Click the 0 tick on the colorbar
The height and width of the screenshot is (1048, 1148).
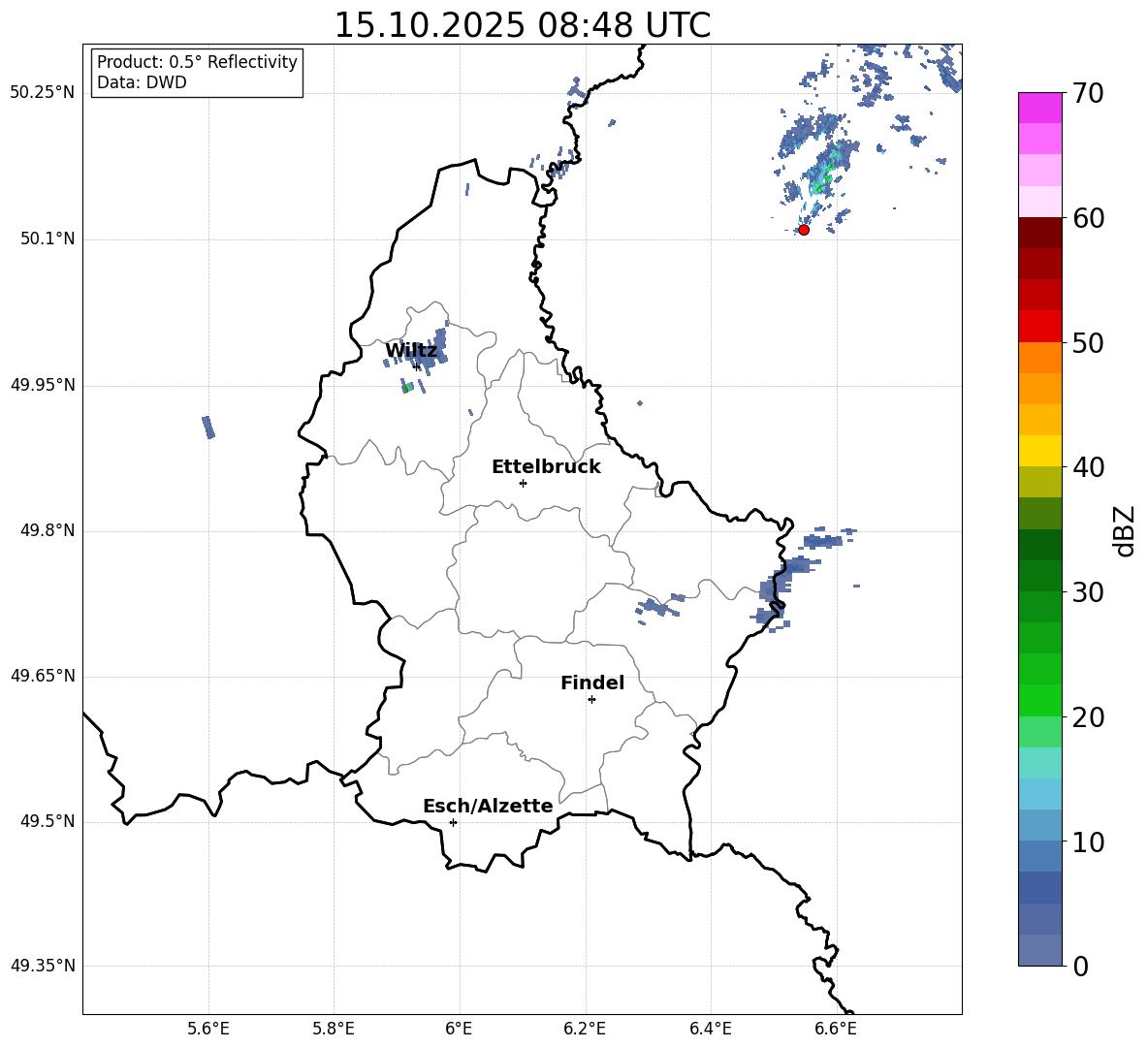click(1080, 966)
